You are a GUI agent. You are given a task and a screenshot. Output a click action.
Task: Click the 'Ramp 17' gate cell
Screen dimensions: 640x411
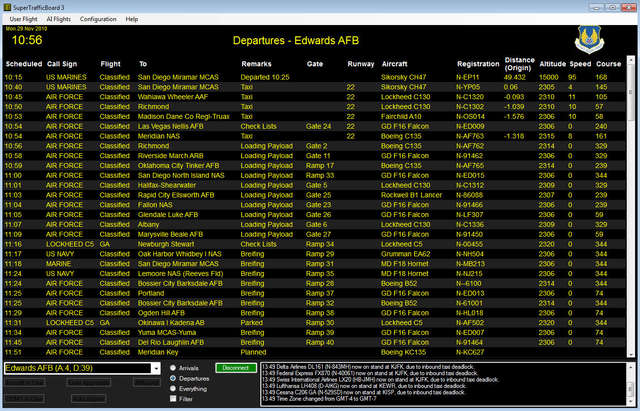pos(320,166)
